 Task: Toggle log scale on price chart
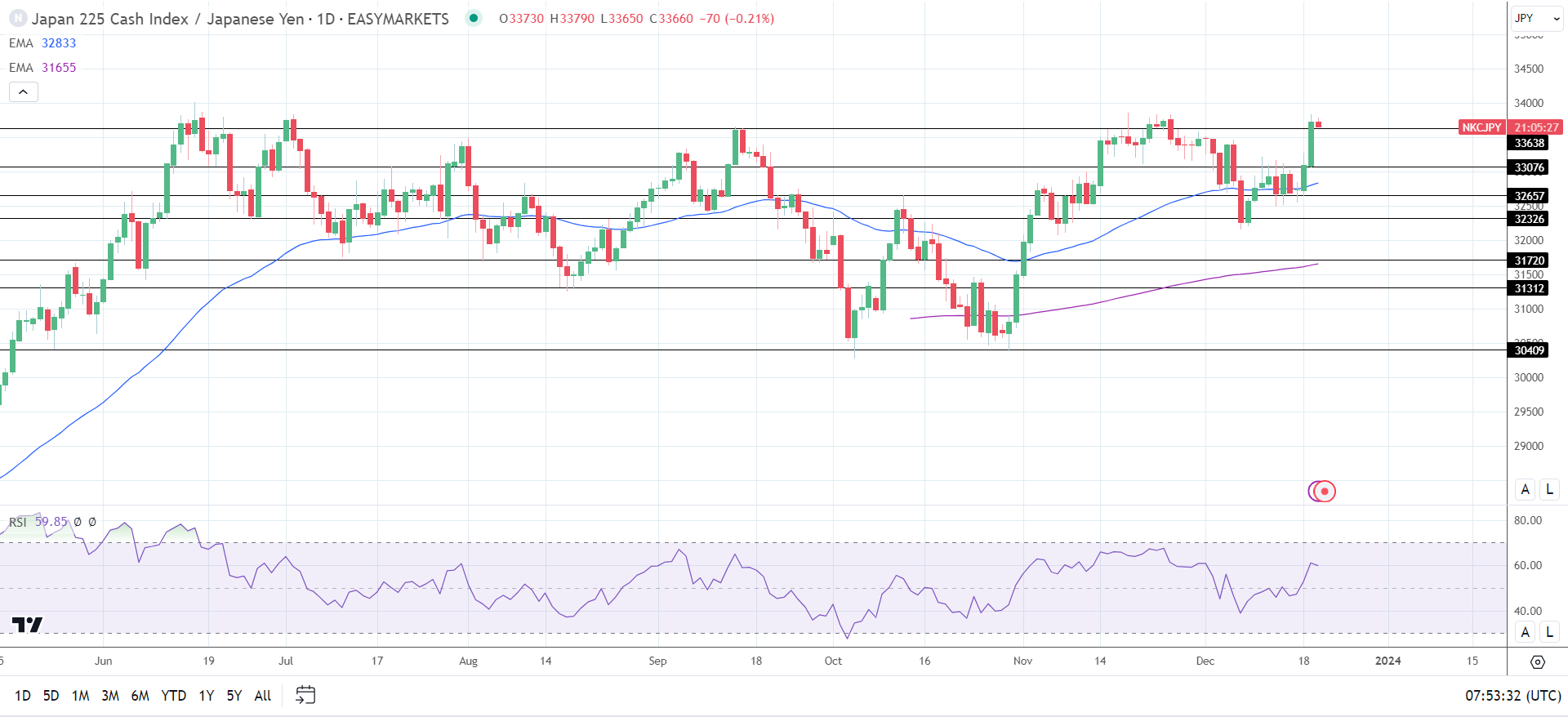click(1549, 489)
